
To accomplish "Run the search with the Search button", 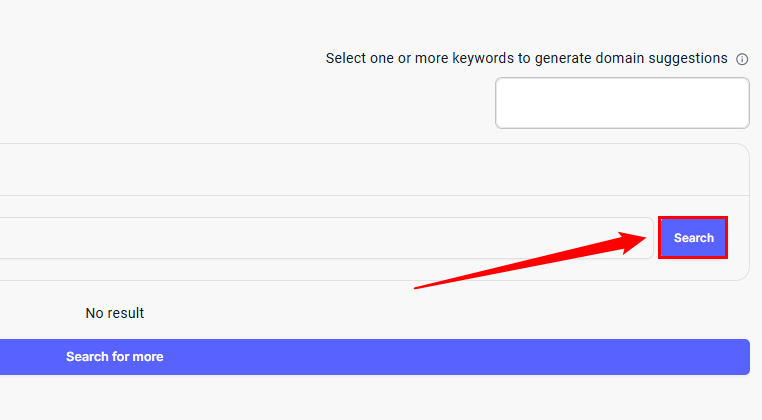I will [693, 238].
